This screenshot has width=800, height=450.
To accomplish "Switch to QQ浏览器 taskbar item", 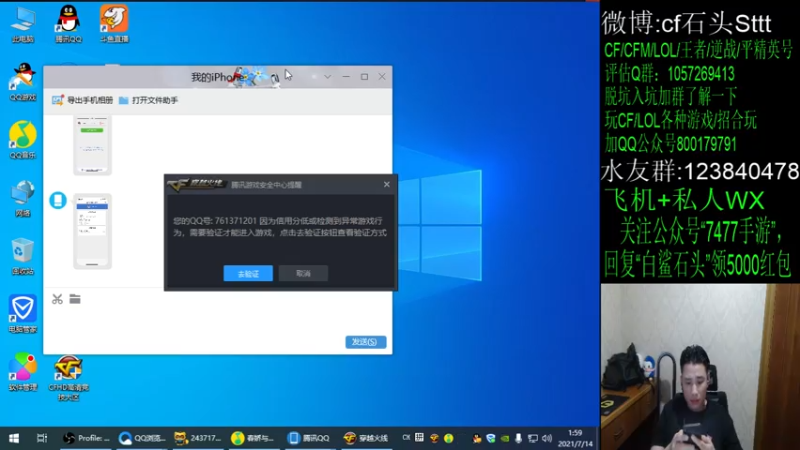I will click(142, 438).
